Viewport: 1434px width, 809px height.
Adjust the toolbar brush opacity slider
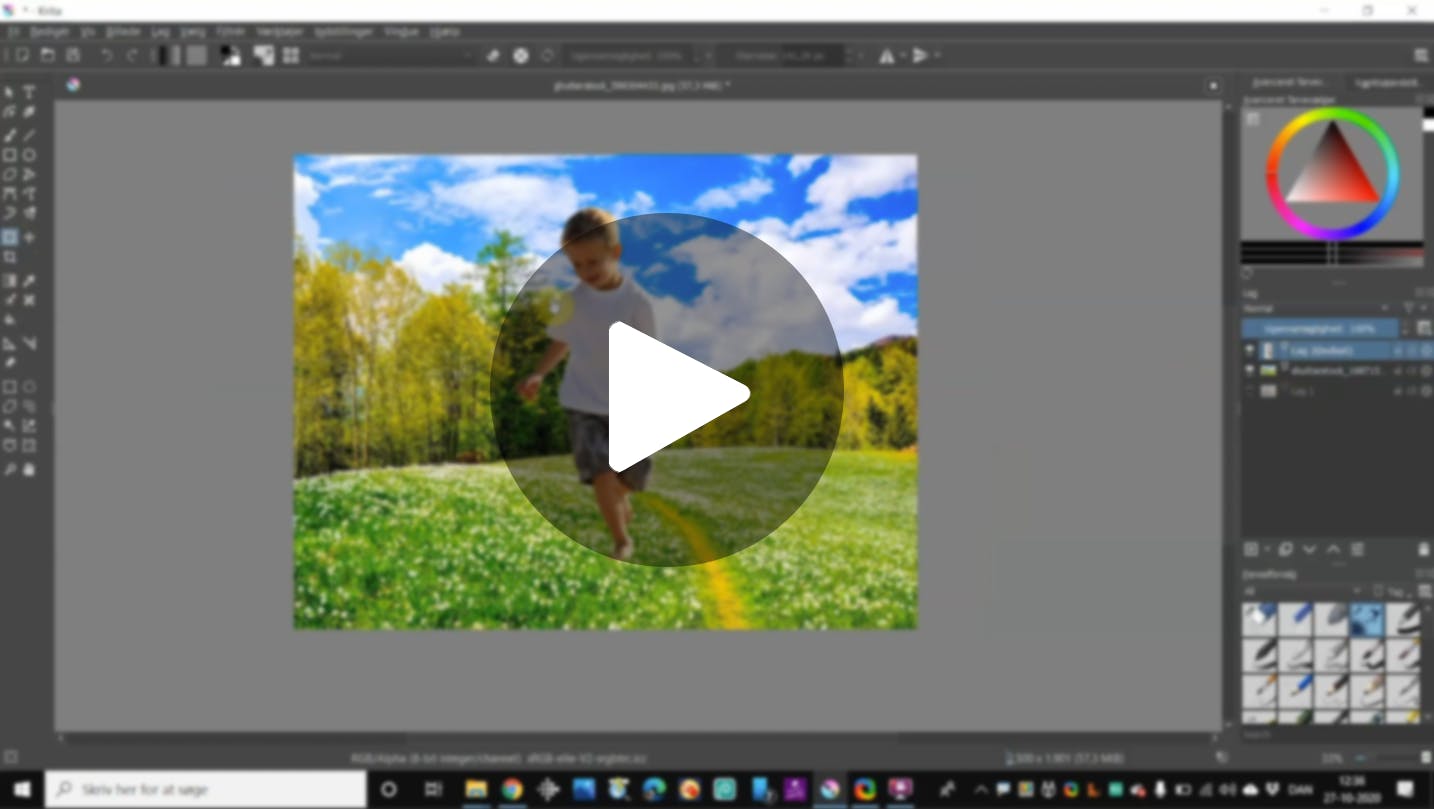coord(630,56)
